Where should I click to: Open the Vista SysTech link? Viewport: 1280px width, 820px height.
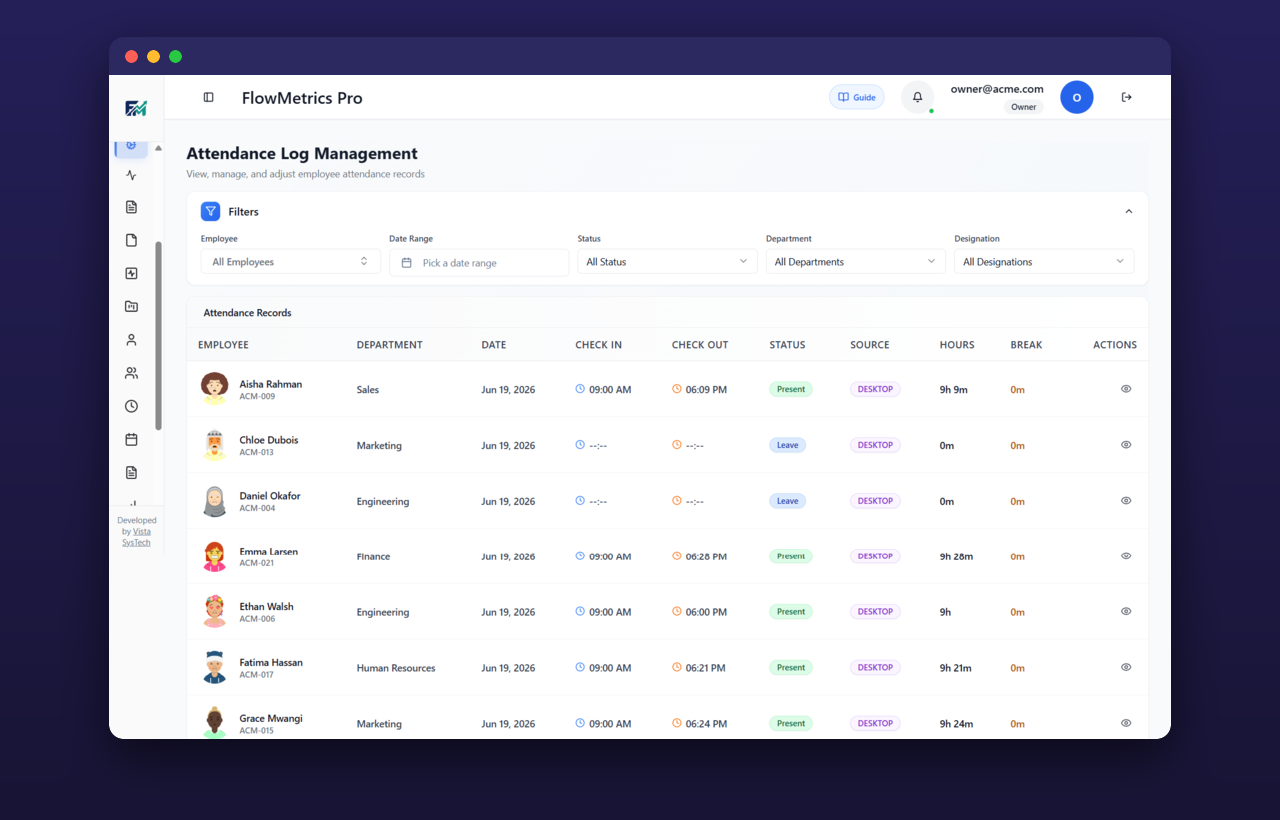point(139,537)
